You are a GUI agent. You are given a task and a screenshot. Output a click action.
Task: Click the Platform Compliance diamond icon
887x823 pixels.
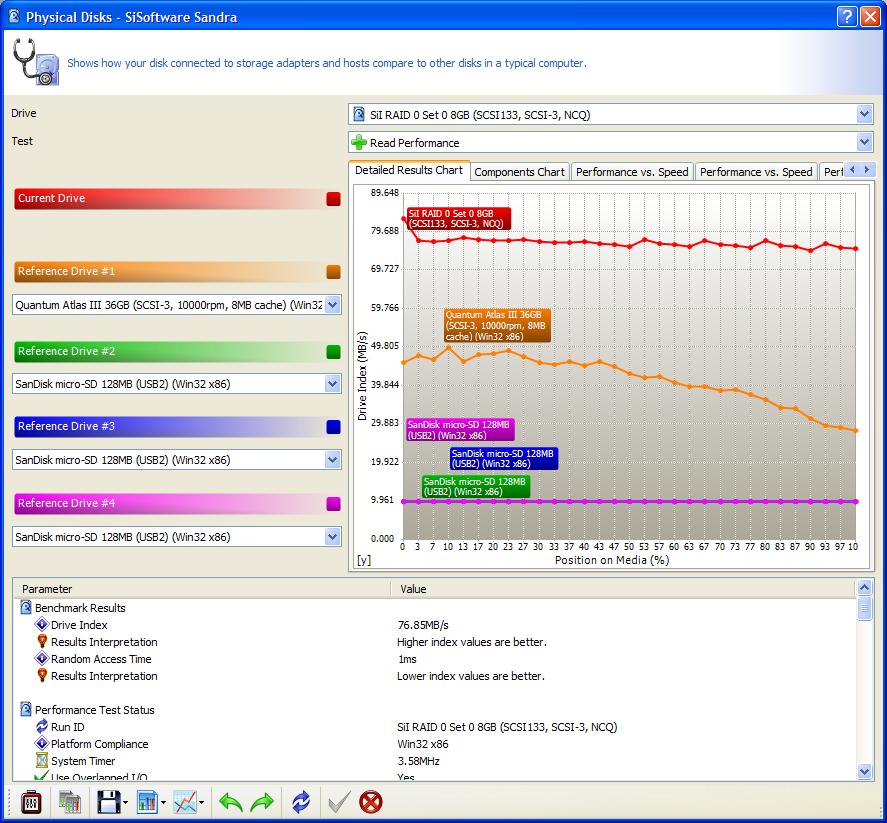tap(42, 743)
